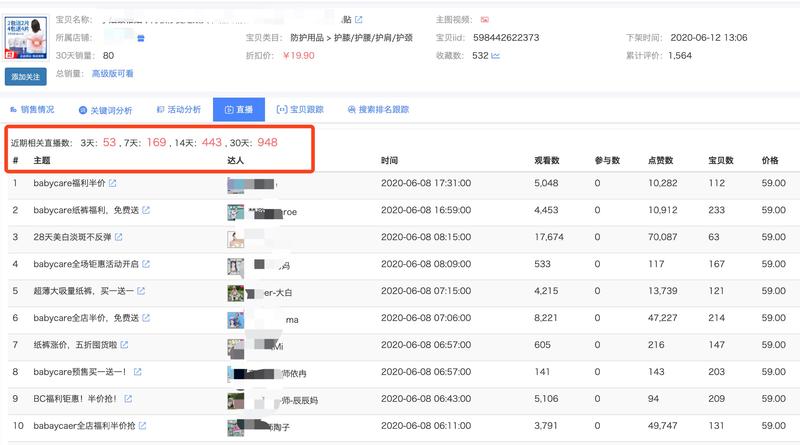
Task: Open the shop icon next to store name
Action: [x=141, y=38]
